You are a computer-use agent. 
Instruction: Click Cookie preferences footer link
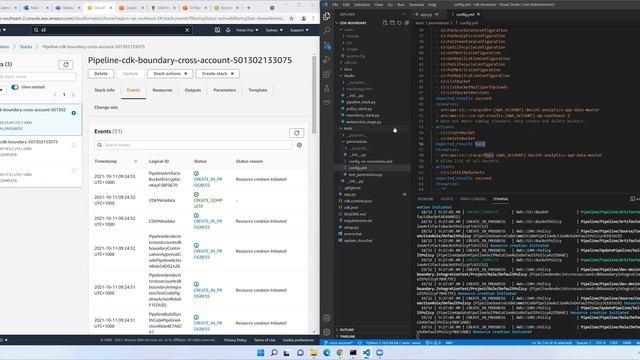298,340
